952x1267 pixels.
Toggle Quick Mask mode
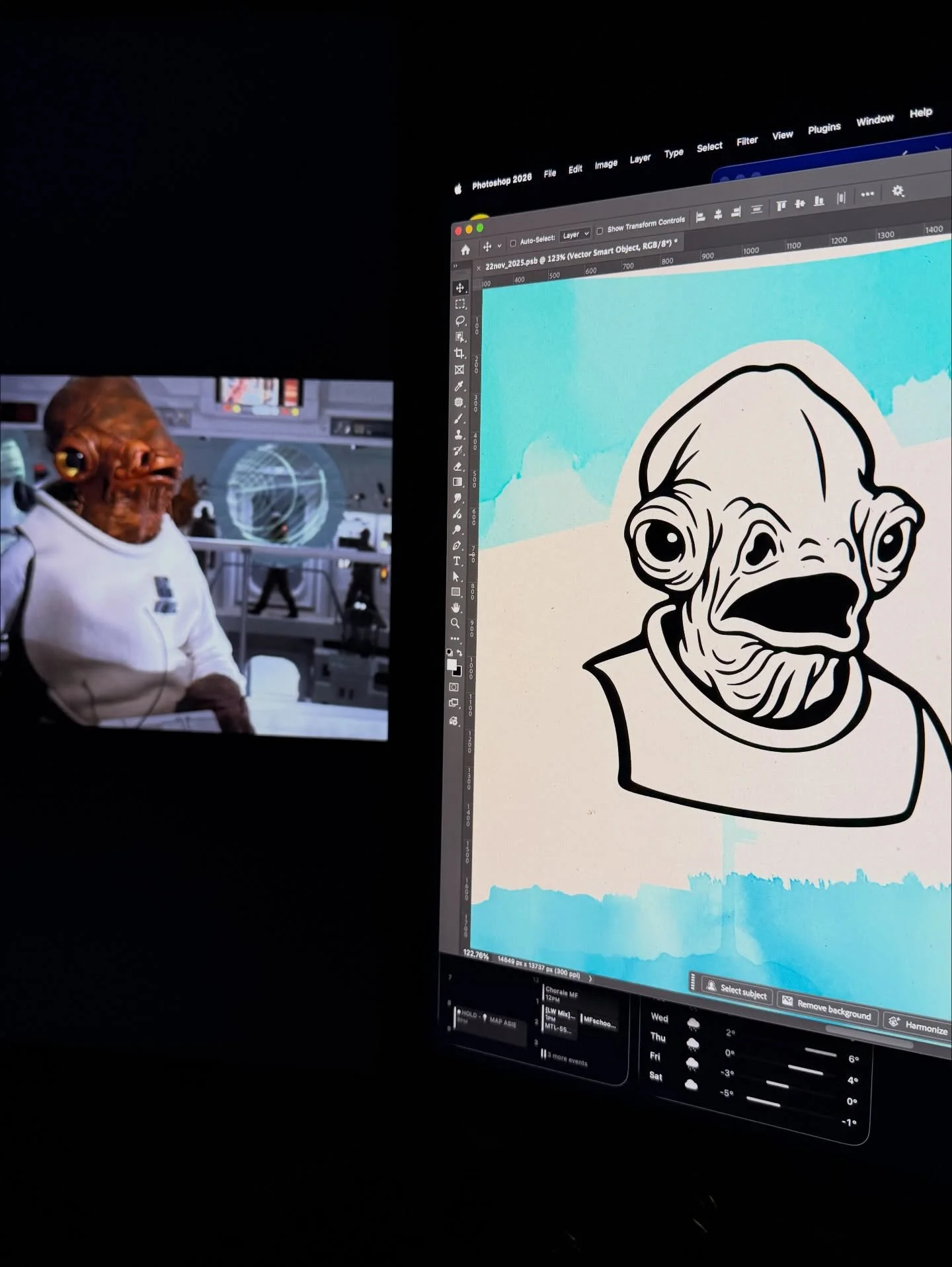click(454, 687)
